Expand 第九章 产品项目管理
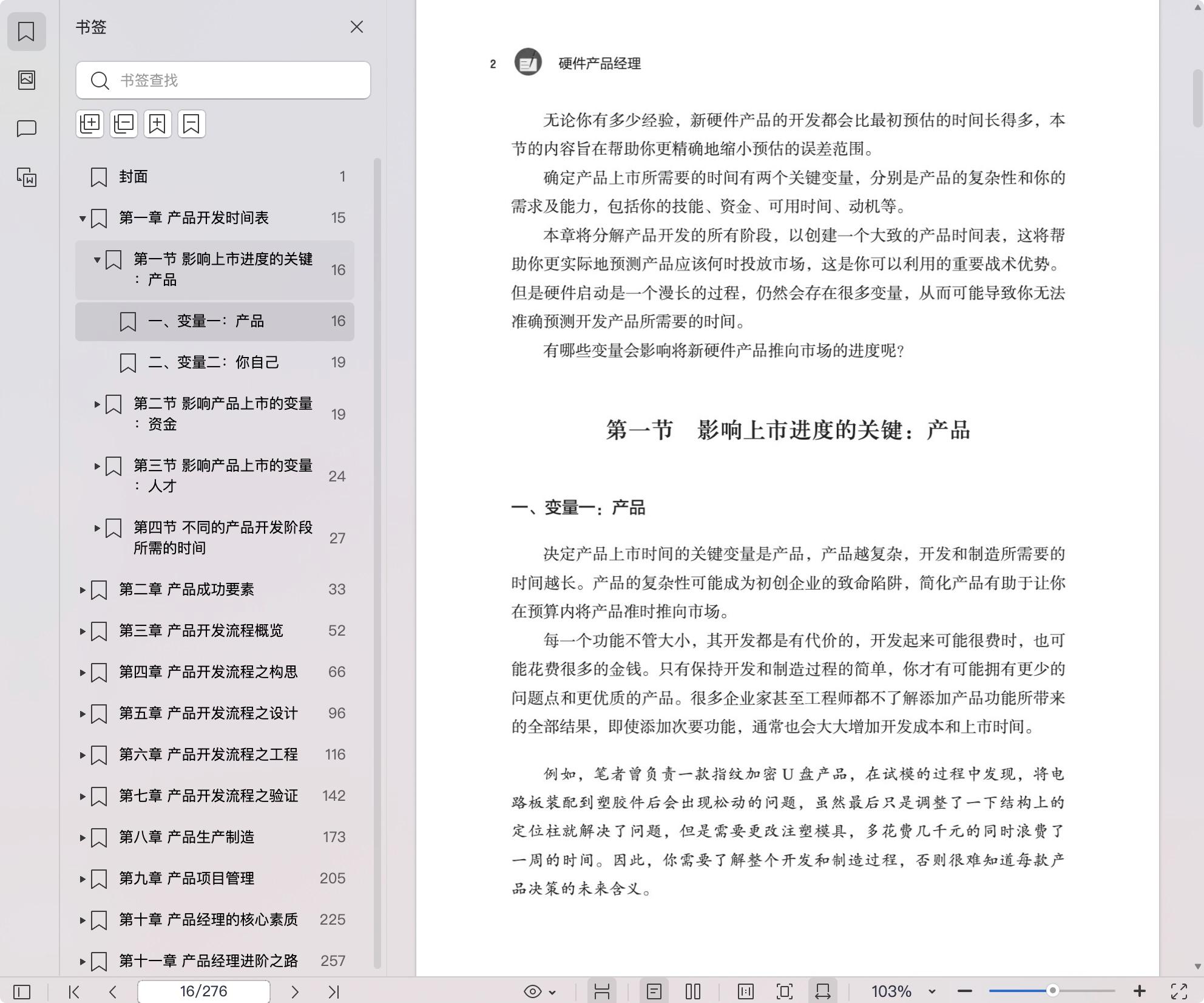The image size is (1204, 1003). pos(83,879)
